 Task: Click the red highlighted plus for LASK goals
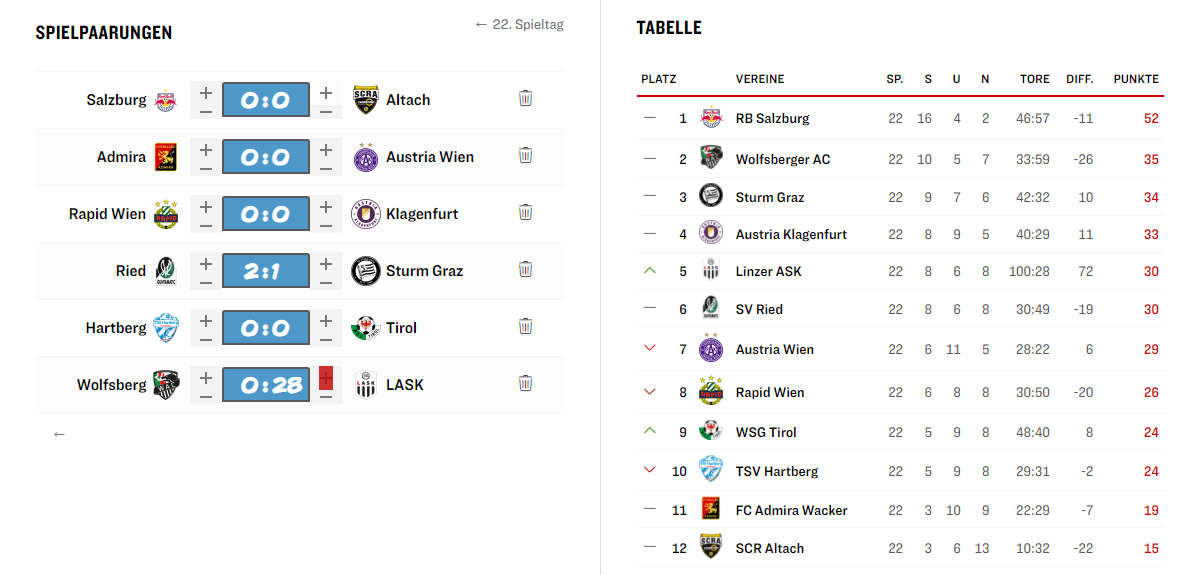click(326, 378)
